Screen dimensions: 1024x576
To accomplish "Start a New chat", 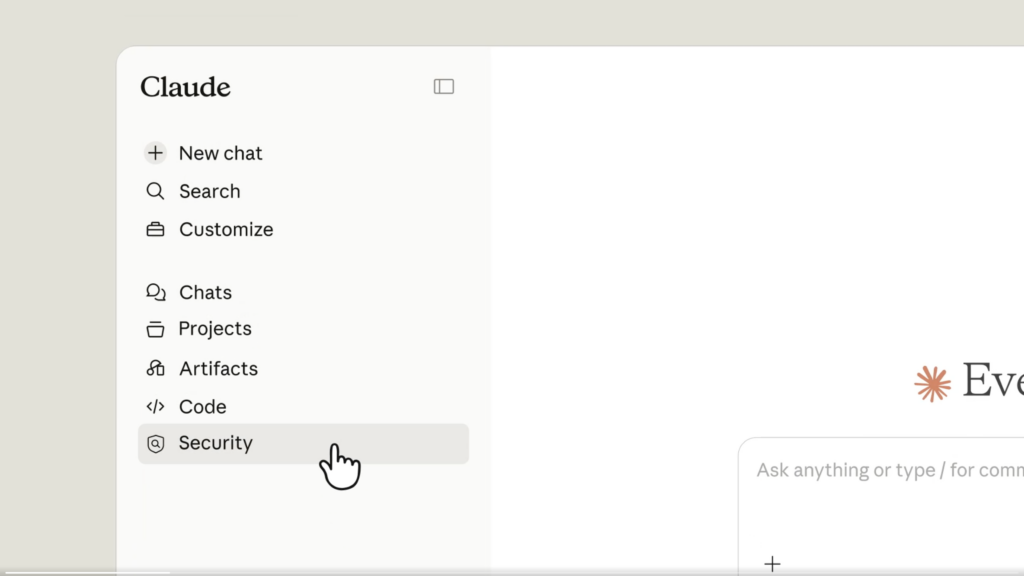I will pyautogui.click(x=221, y=153).
